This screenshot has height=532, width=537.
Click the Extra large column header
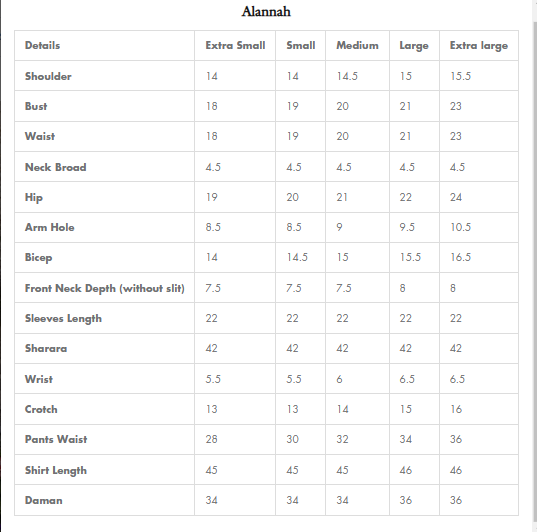(x=479, y=46)
